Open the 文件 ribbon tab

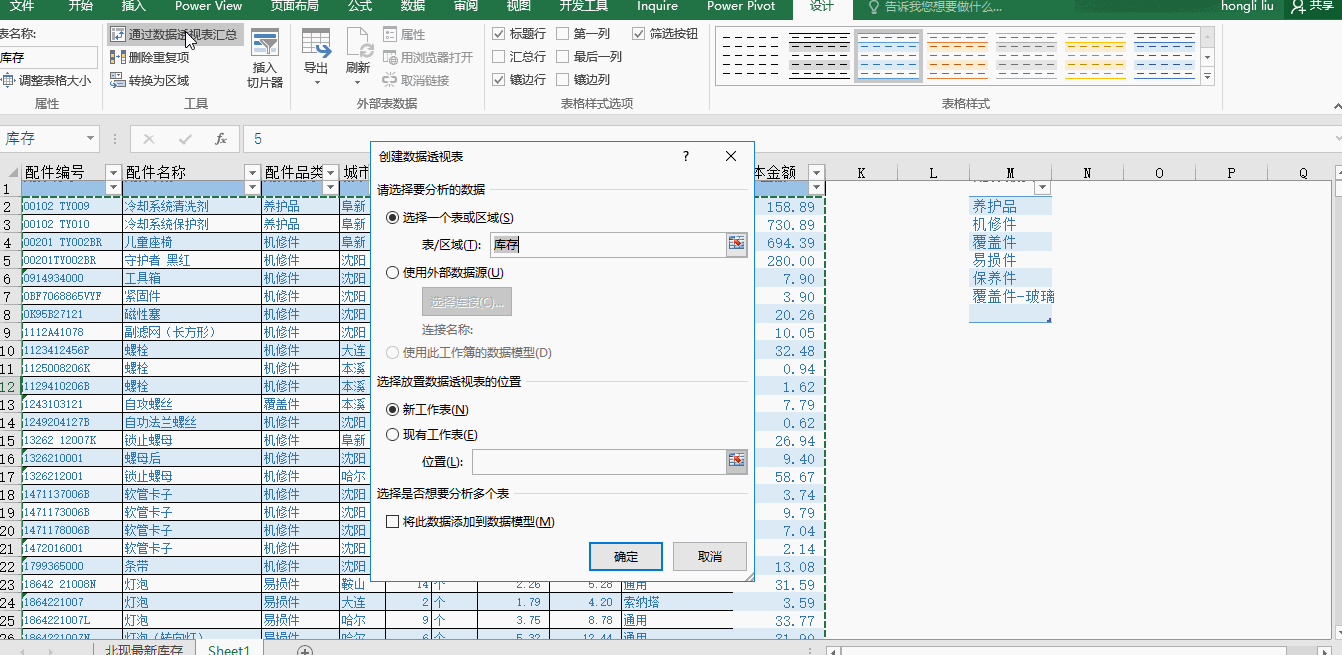[x=22, y=7]
